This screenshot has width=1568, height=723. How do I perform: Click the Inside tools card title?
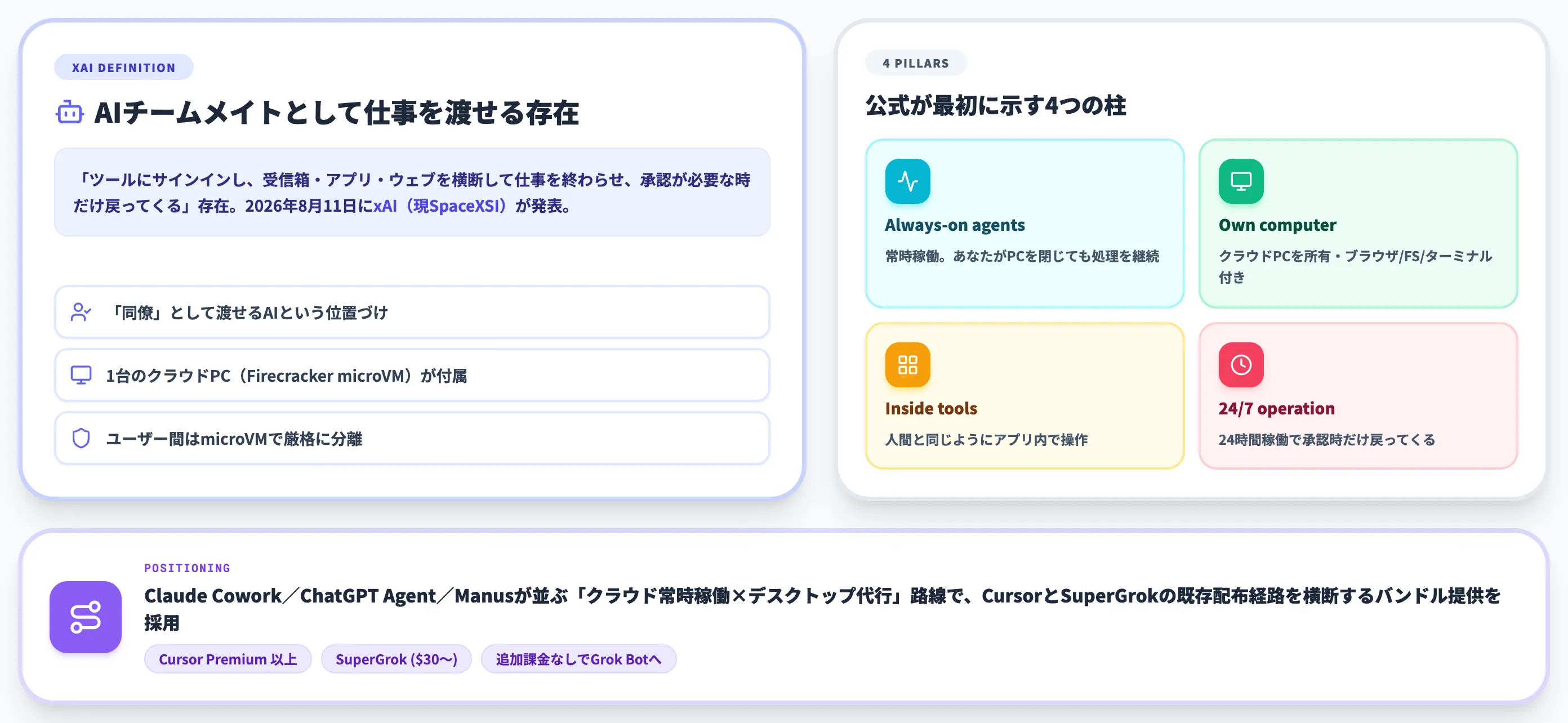coord(930,408)
